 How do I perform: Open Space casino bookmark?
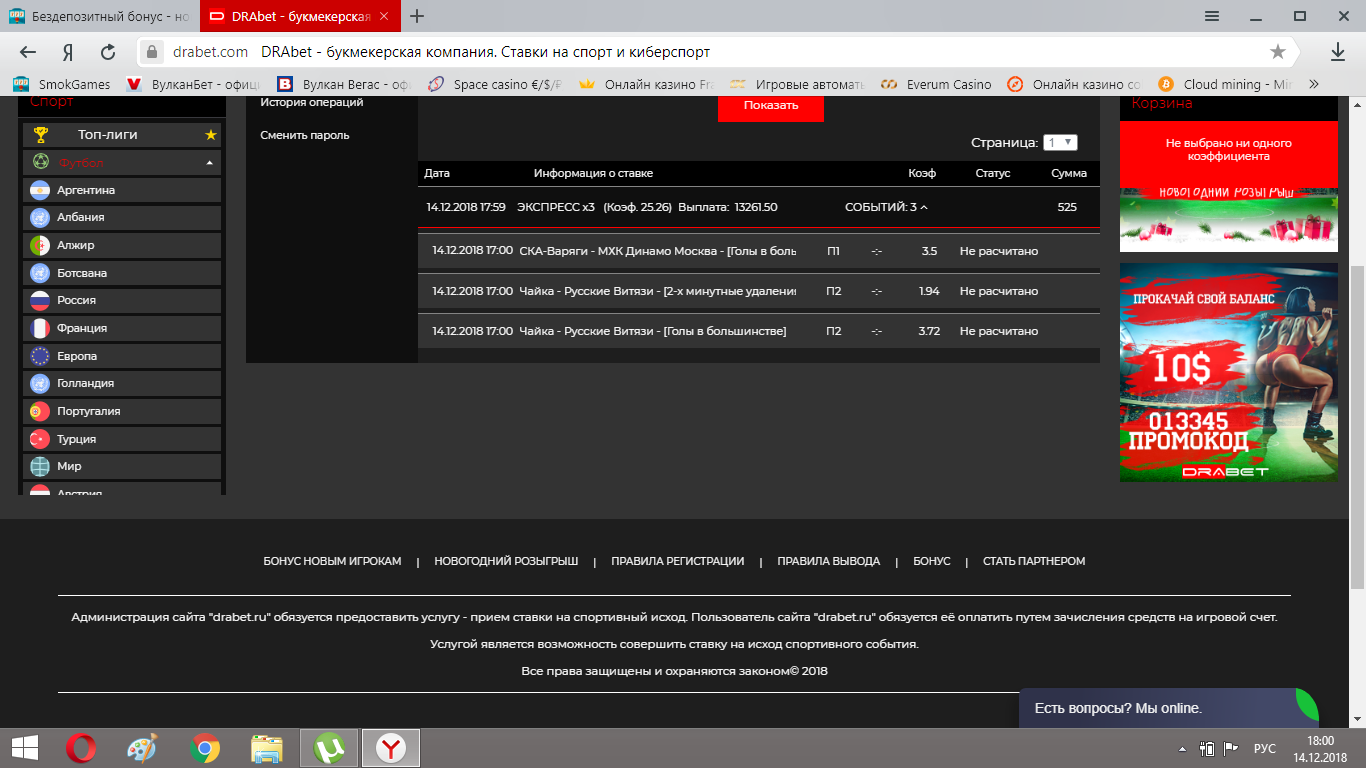coord(496,84)
